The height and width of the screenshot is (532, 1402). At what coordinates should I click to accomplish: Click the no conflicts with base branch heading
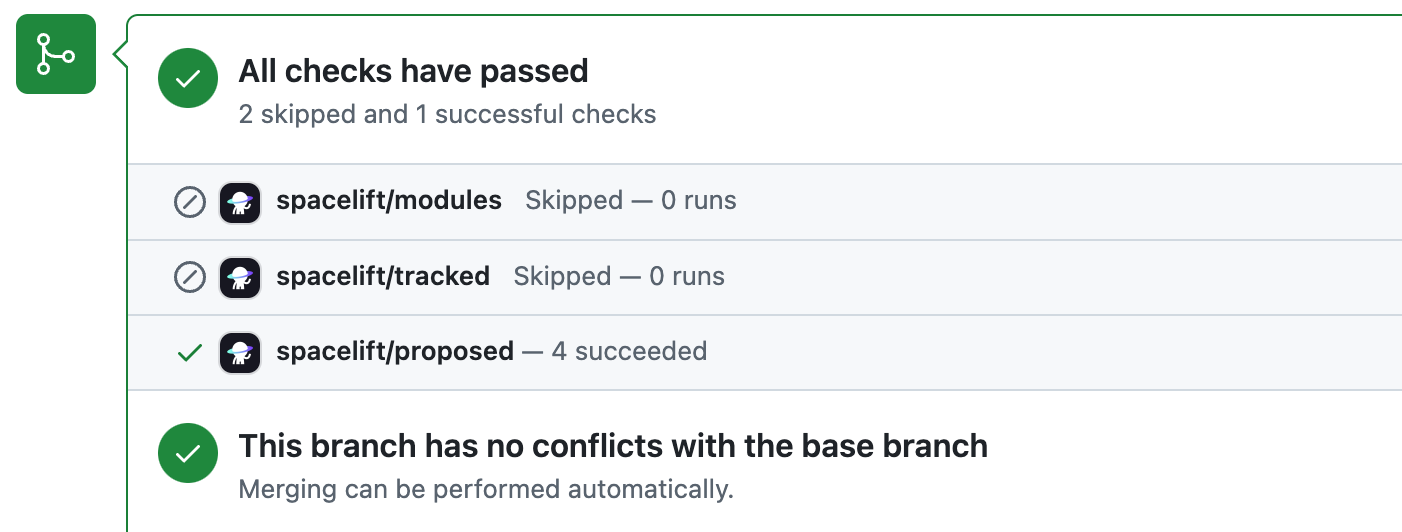click(x=613, y=446)
